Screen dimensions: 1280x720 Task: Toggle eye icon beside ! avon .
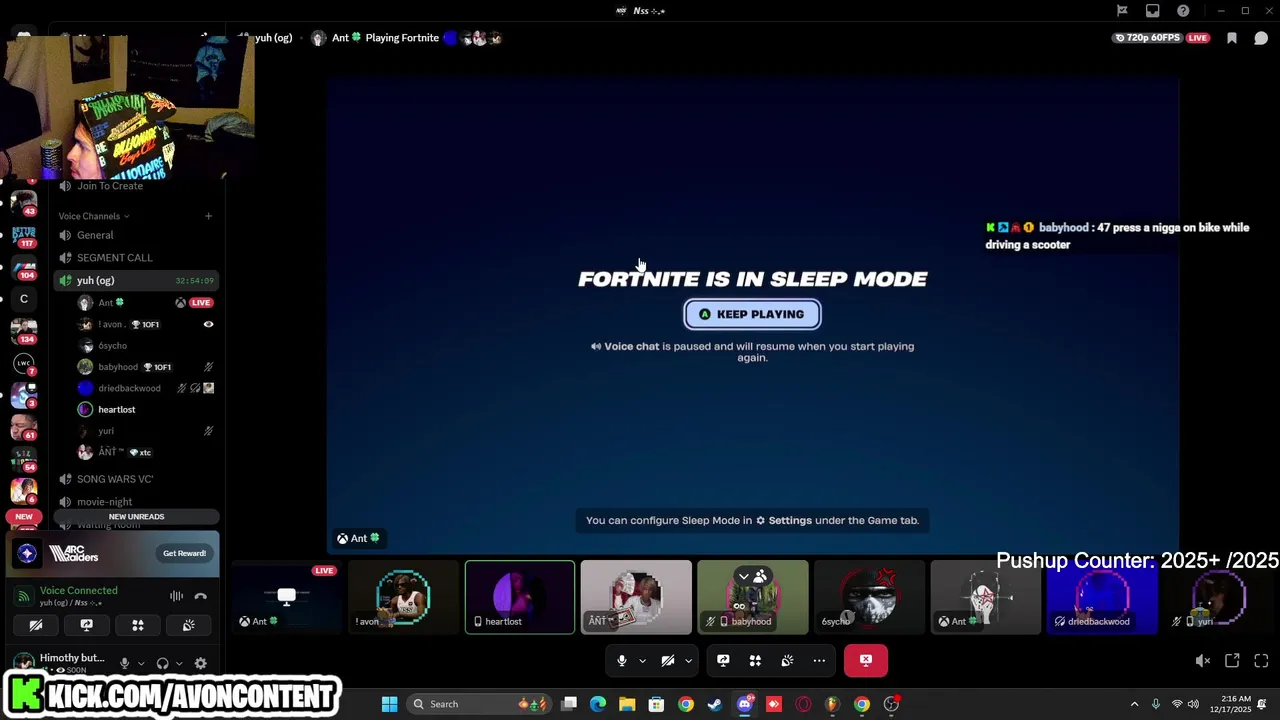tap(208, 324)
